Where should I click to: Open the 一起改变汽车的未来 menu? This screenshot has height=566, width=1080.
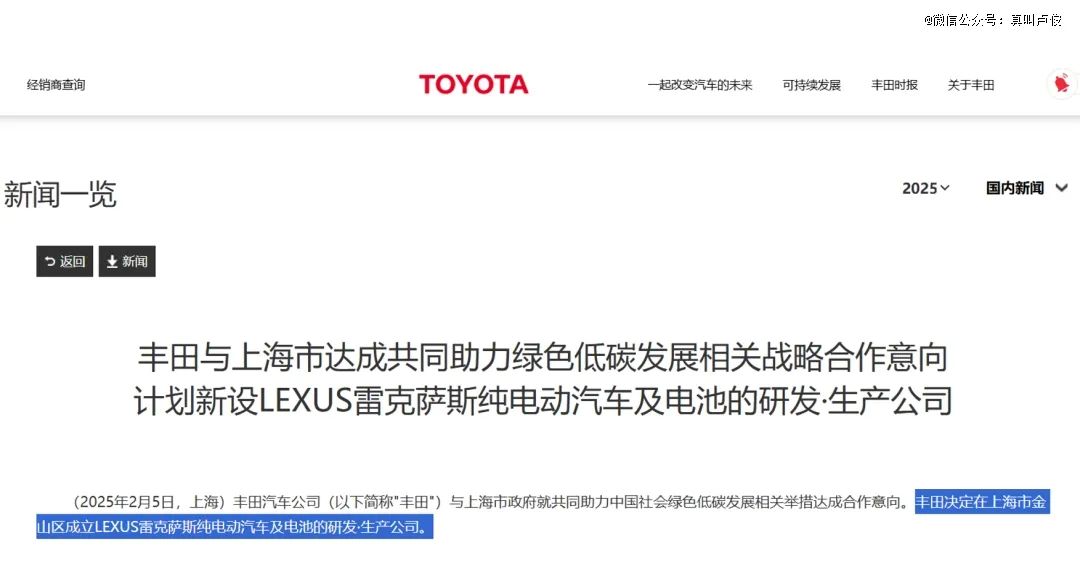700,85
